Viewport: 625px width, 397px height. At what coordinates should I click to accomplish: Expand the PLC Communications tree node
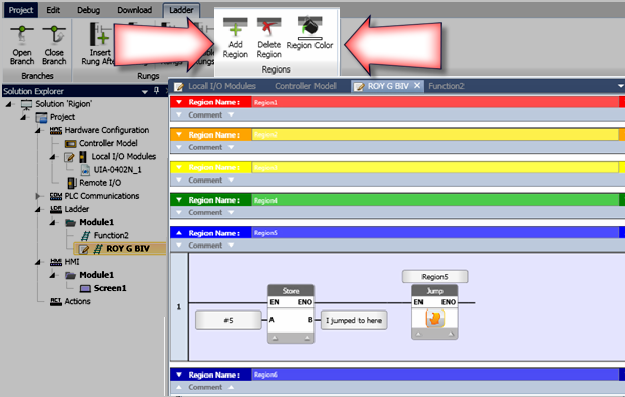click(38, 196)
